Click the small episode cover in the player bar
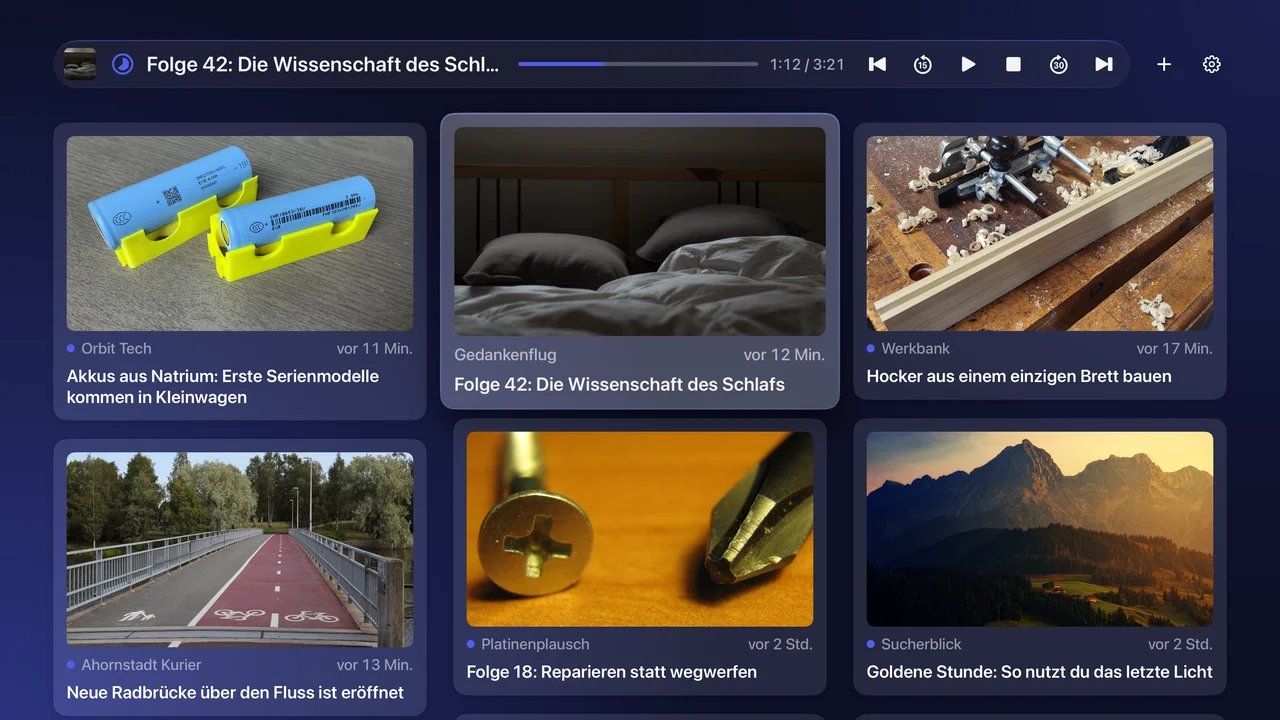This screenshot has height=720, width=1280. pos(80,64)
